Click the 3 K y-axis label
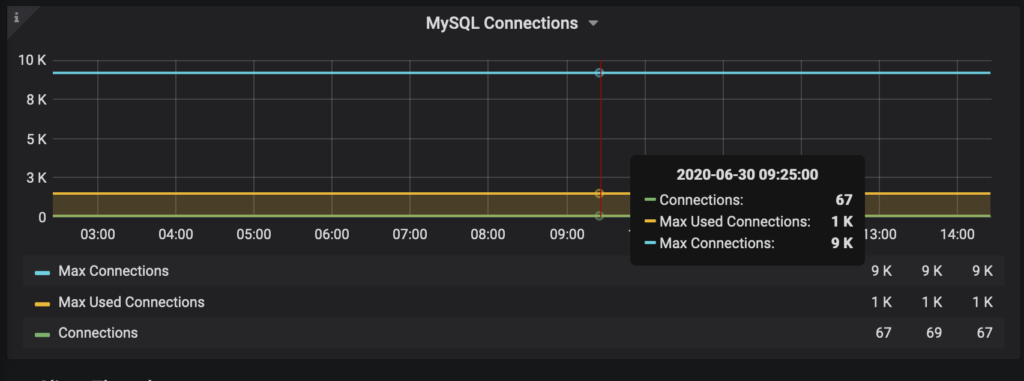 37,178
